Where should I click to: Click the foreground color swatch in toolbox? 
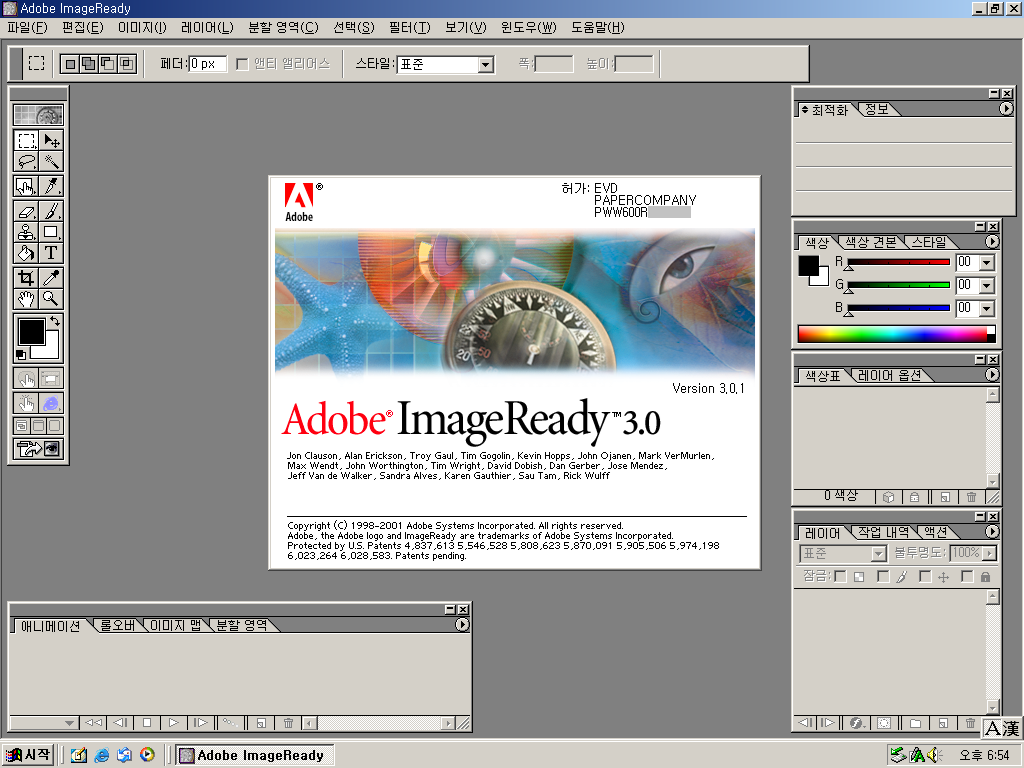coord(31,331)
